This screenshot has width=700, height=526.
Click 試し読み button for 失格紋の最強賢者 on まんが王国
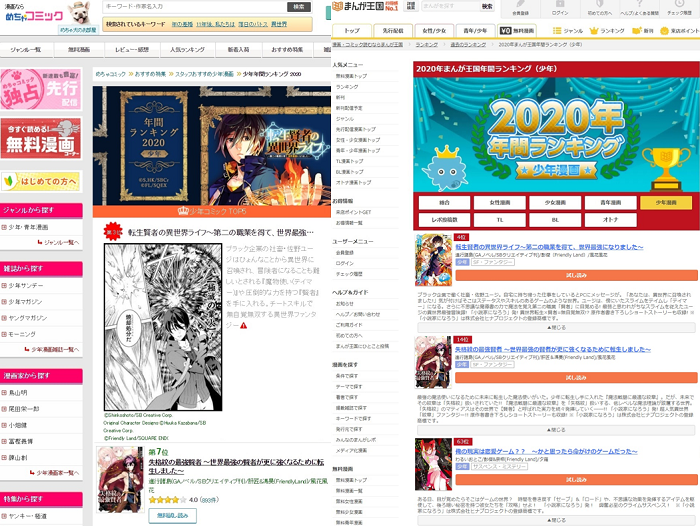click(x=576, y=377)
